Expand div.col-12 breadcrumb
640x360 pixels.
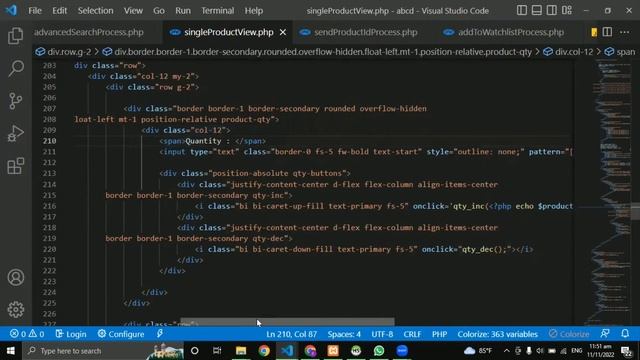tap(568, 52)
